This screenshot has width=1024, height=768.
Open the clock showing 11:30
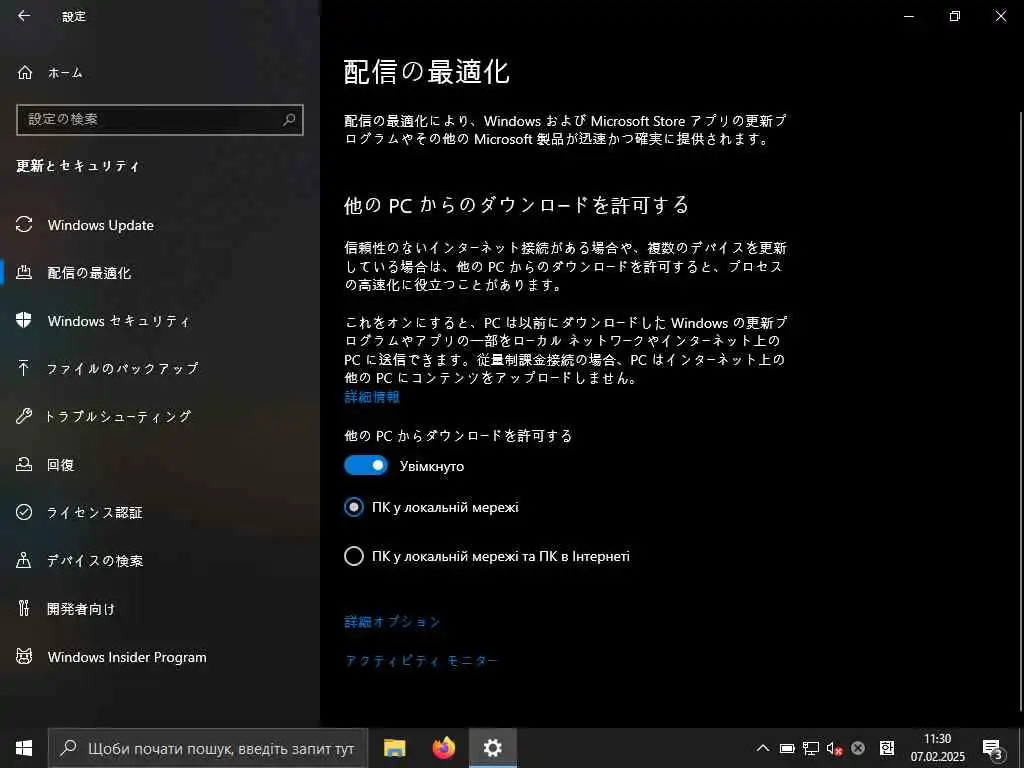coord(937,748)
